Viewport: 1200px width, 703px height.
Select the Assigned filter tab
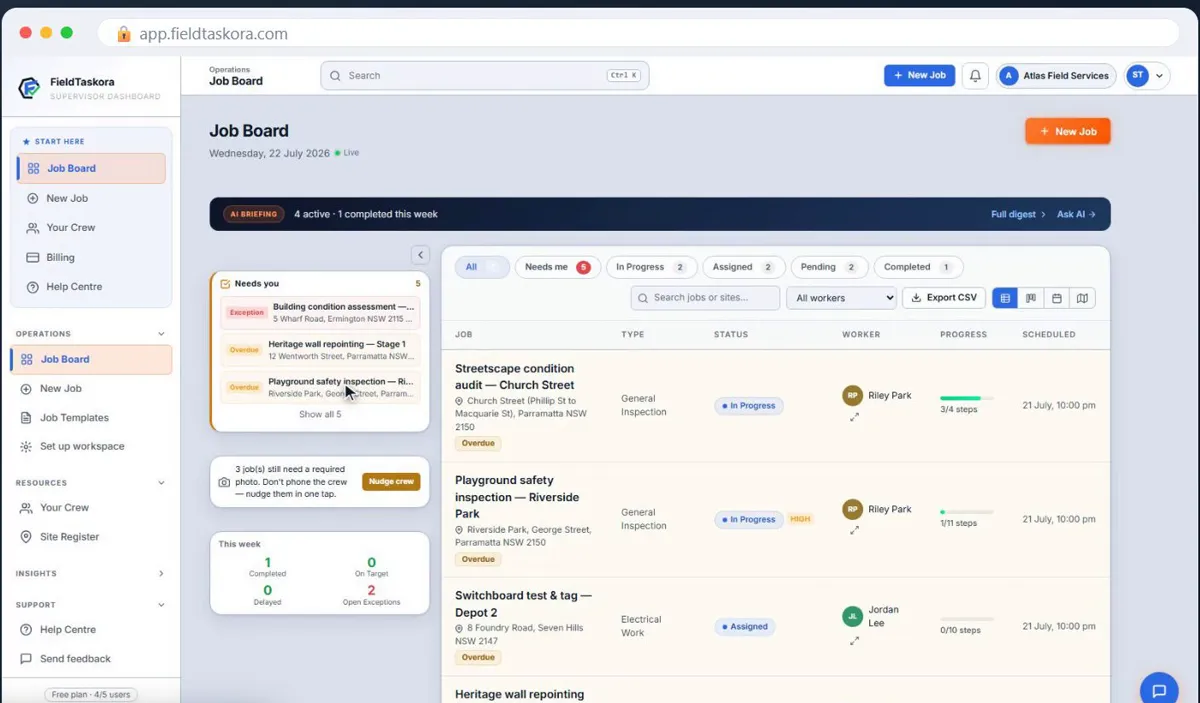[x=743, y=268]
